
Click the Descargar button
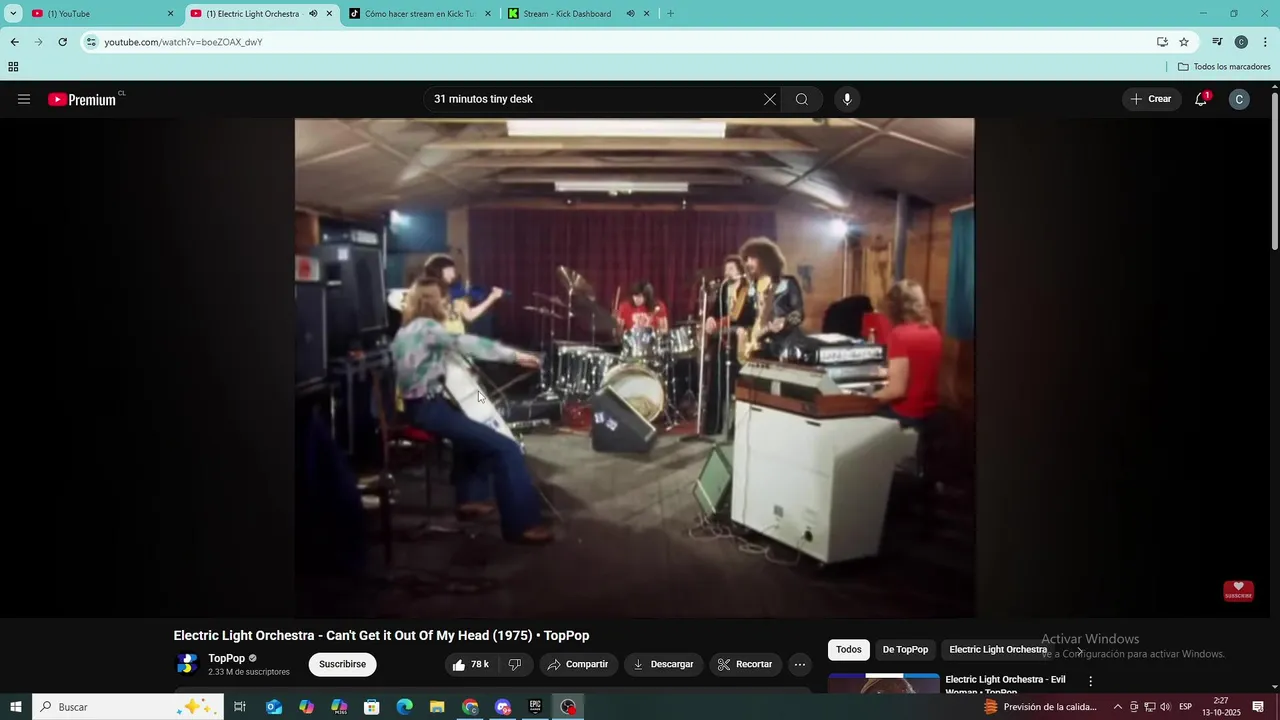(663, 664)
